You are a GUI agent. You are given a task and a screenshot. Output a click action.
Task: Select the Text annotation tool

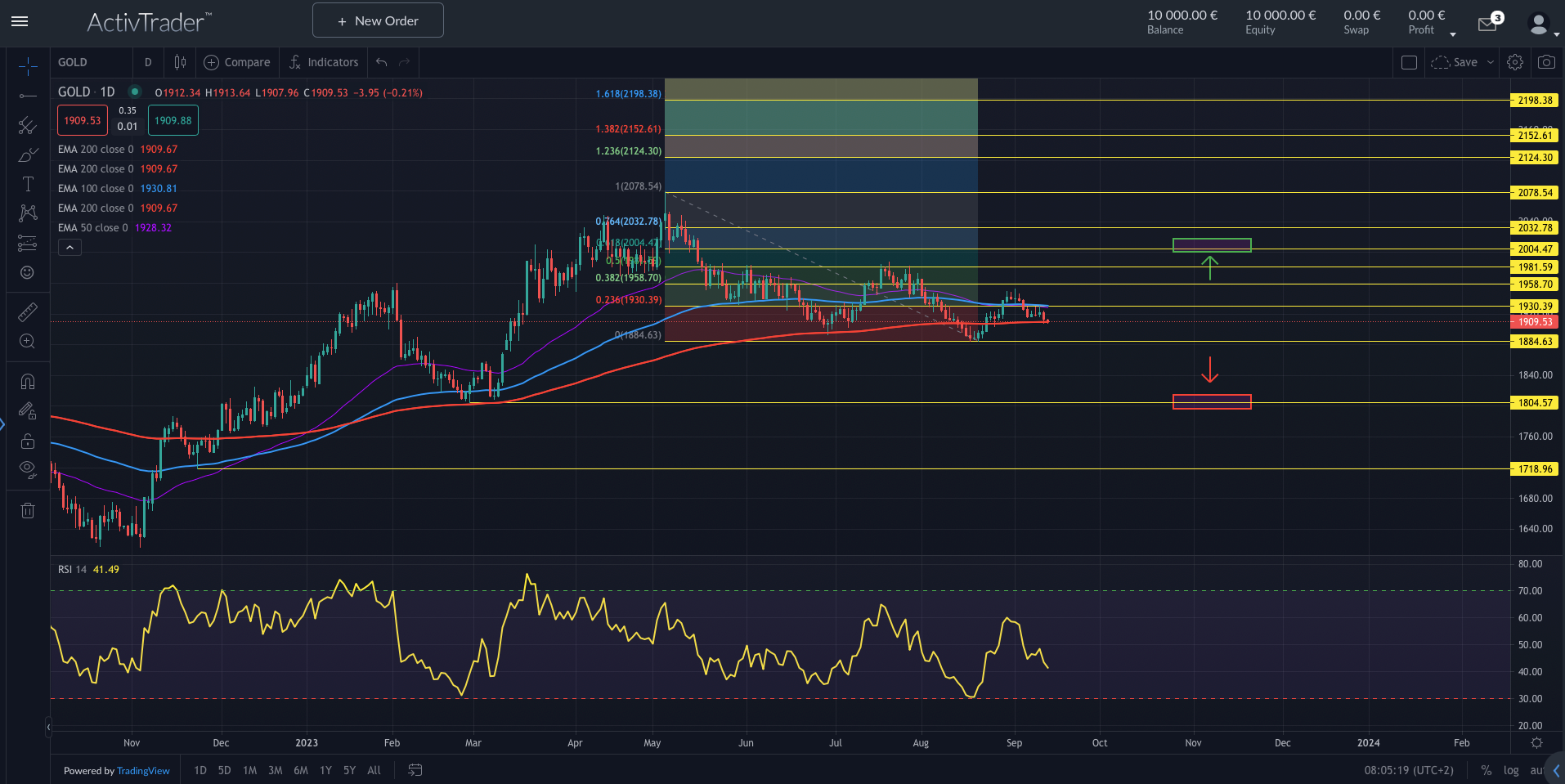27,184
